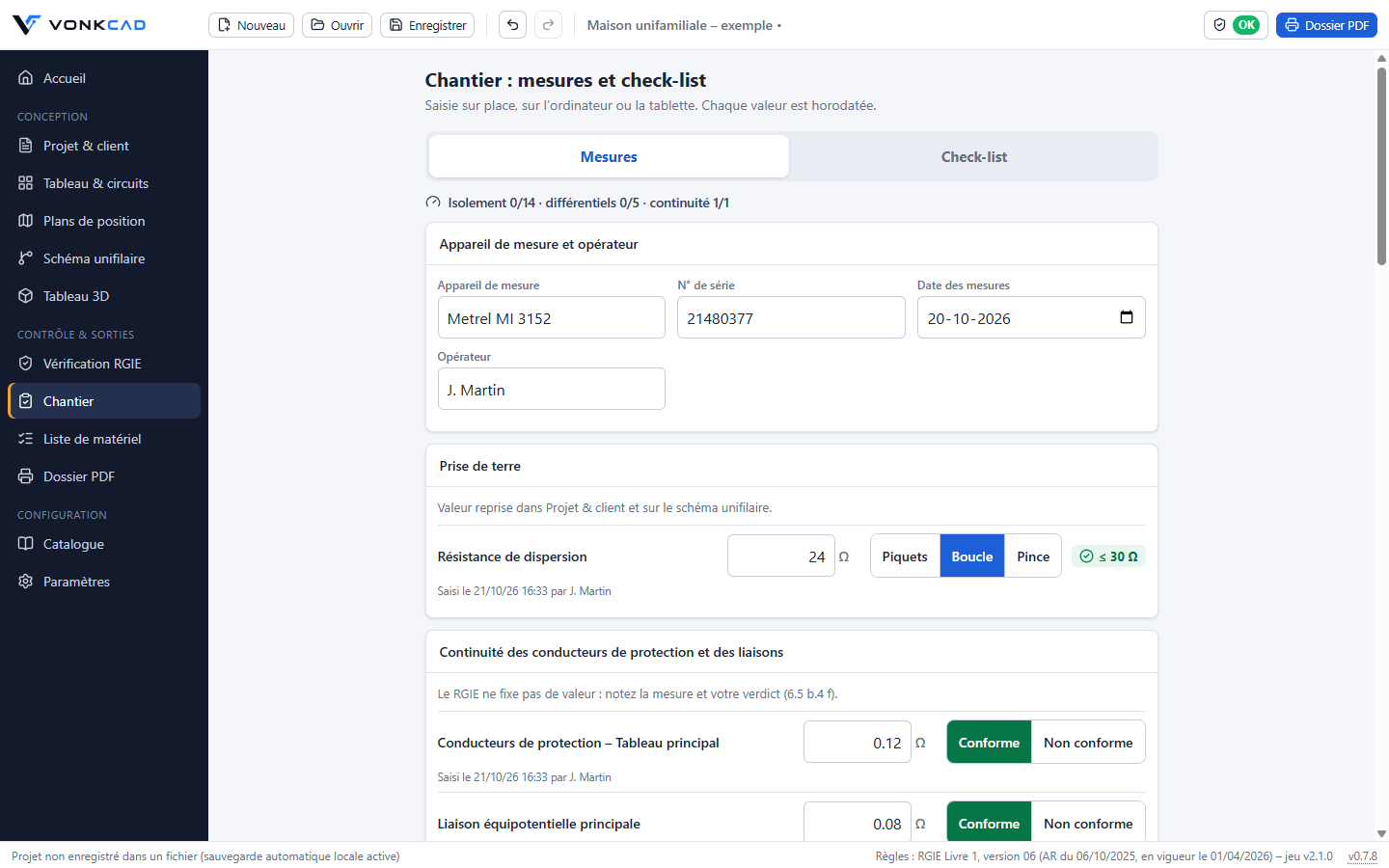1389x868 pixels.
Task: Generate the Dossier PDF from the top bar
Action: pos(1326,25)
